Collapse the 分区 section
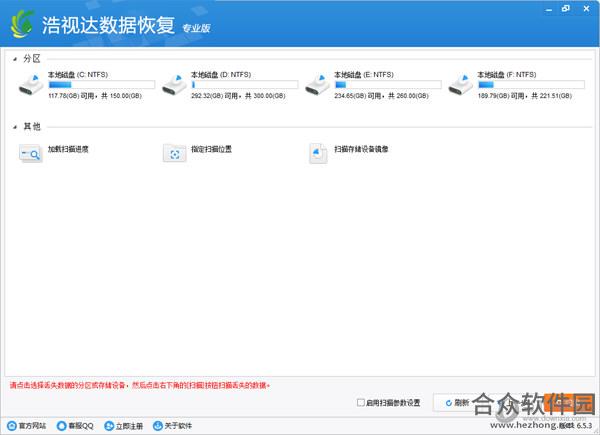Image resolution: width=600 pixels, height=435 pixels. 15,59
